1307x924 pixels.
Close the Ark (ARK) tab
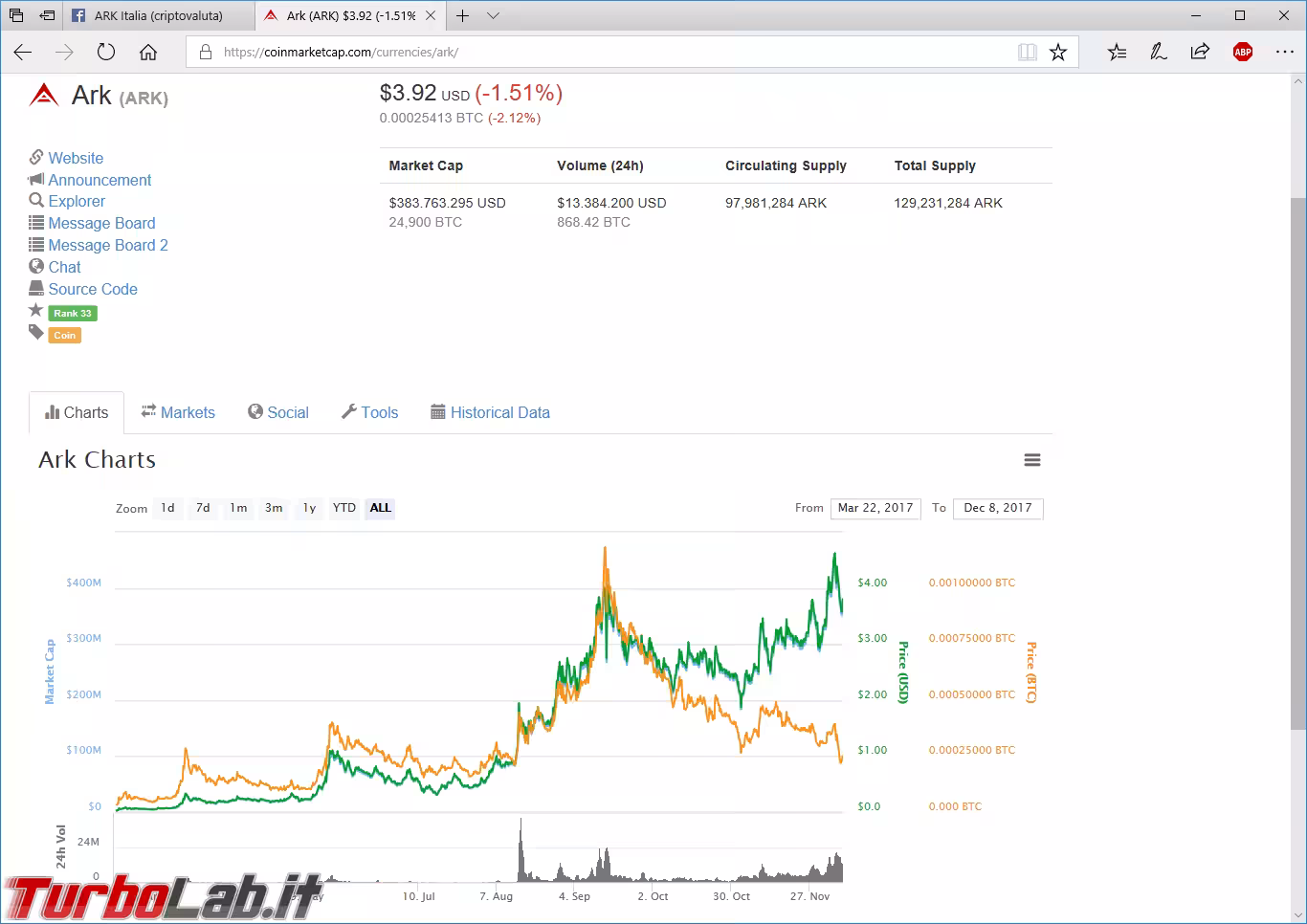(x=431, y=15)
